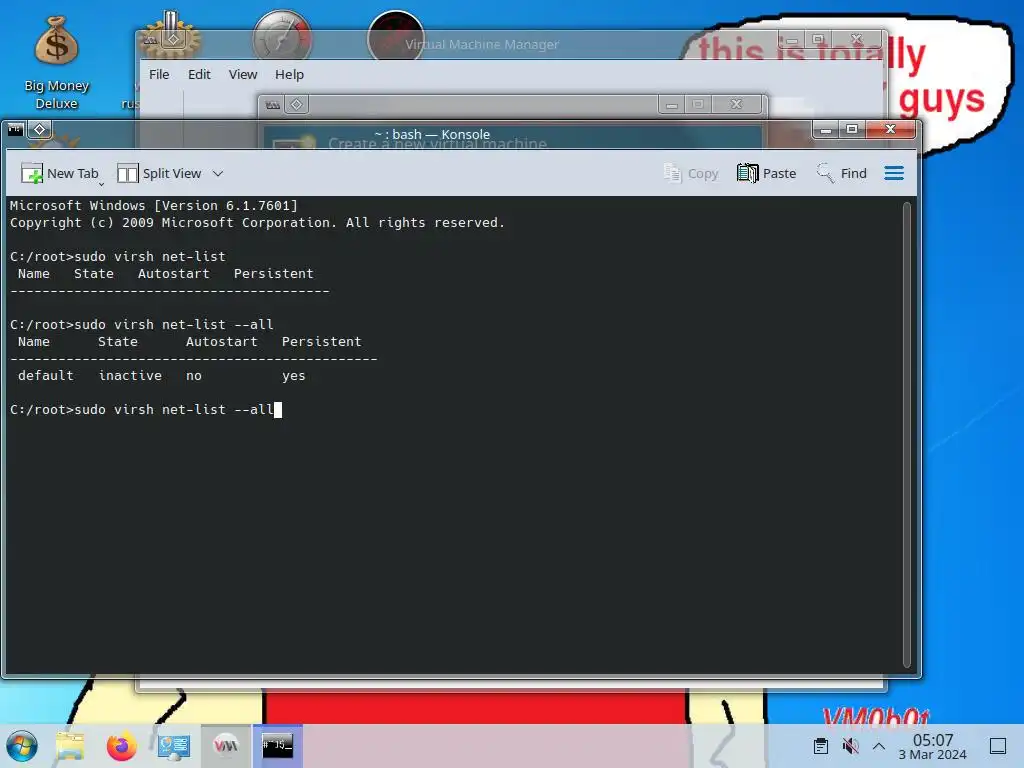Viewport: 1024px width, 768px height.
Task: Open the system settings taskbar icon
Action: [174, 746]
